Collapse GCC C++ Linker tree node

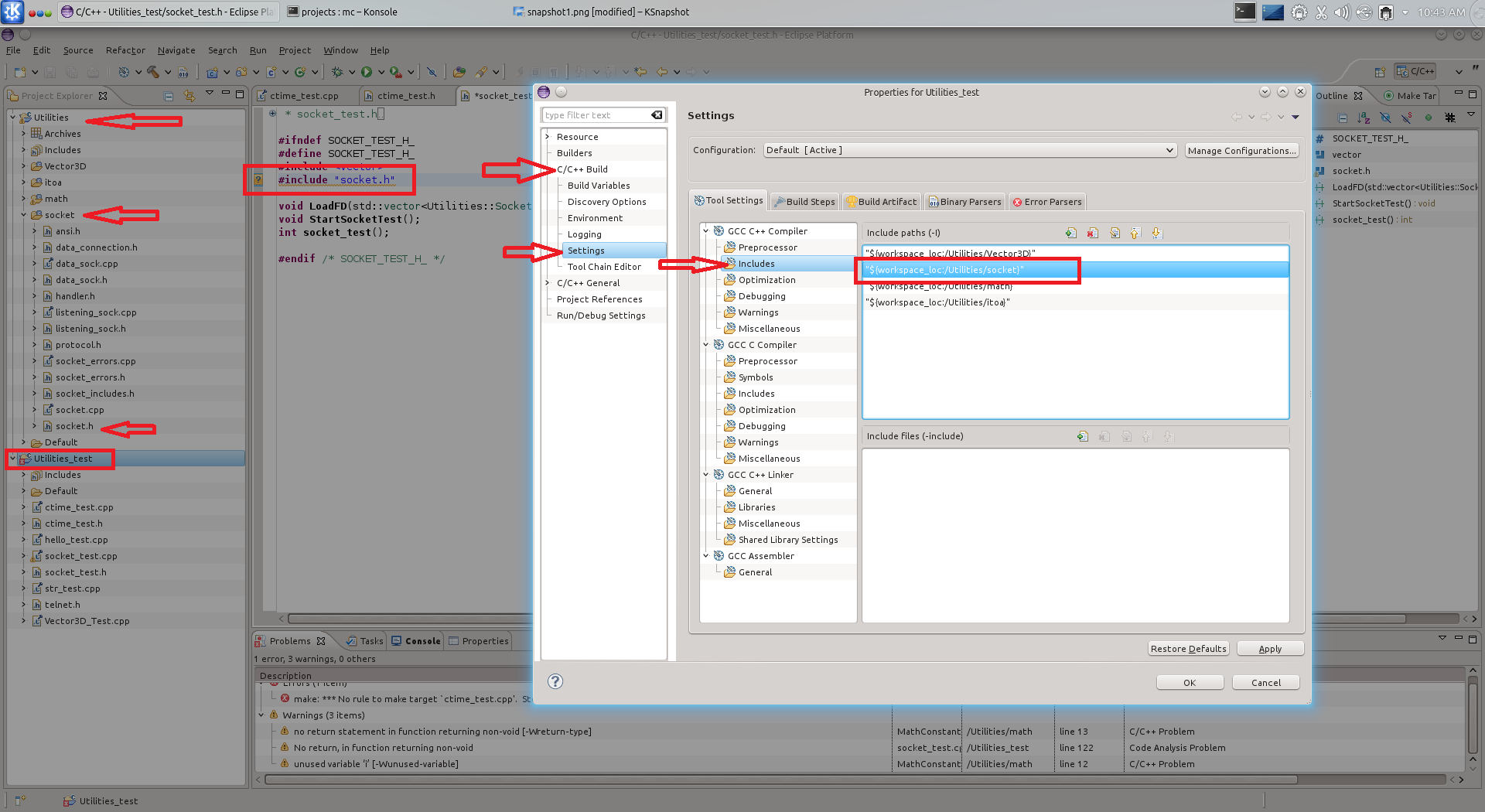pos(705,475)
